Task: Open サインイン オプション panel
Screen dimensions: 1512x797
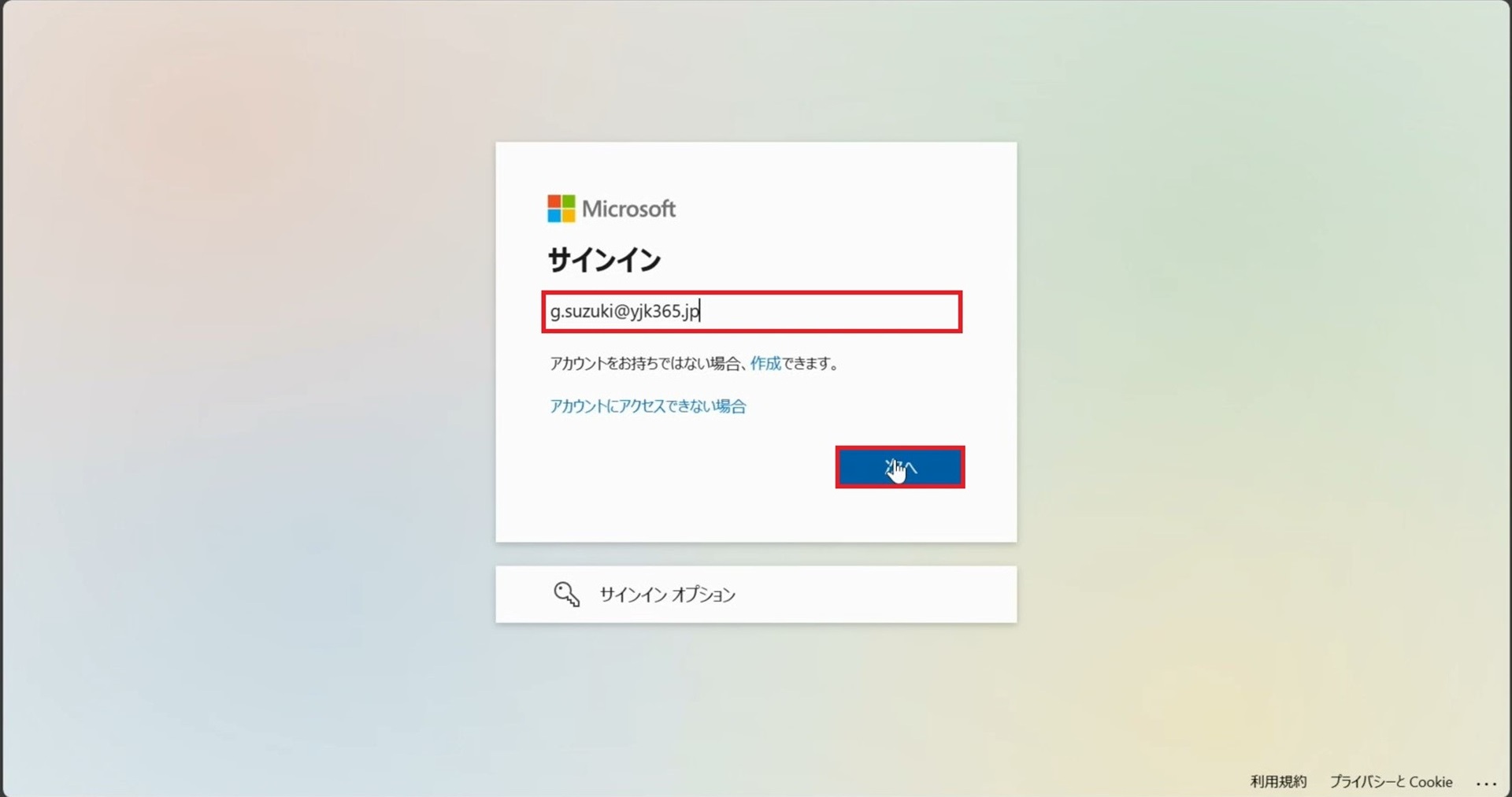Action: pyautogui.click(x=756, y=595)
